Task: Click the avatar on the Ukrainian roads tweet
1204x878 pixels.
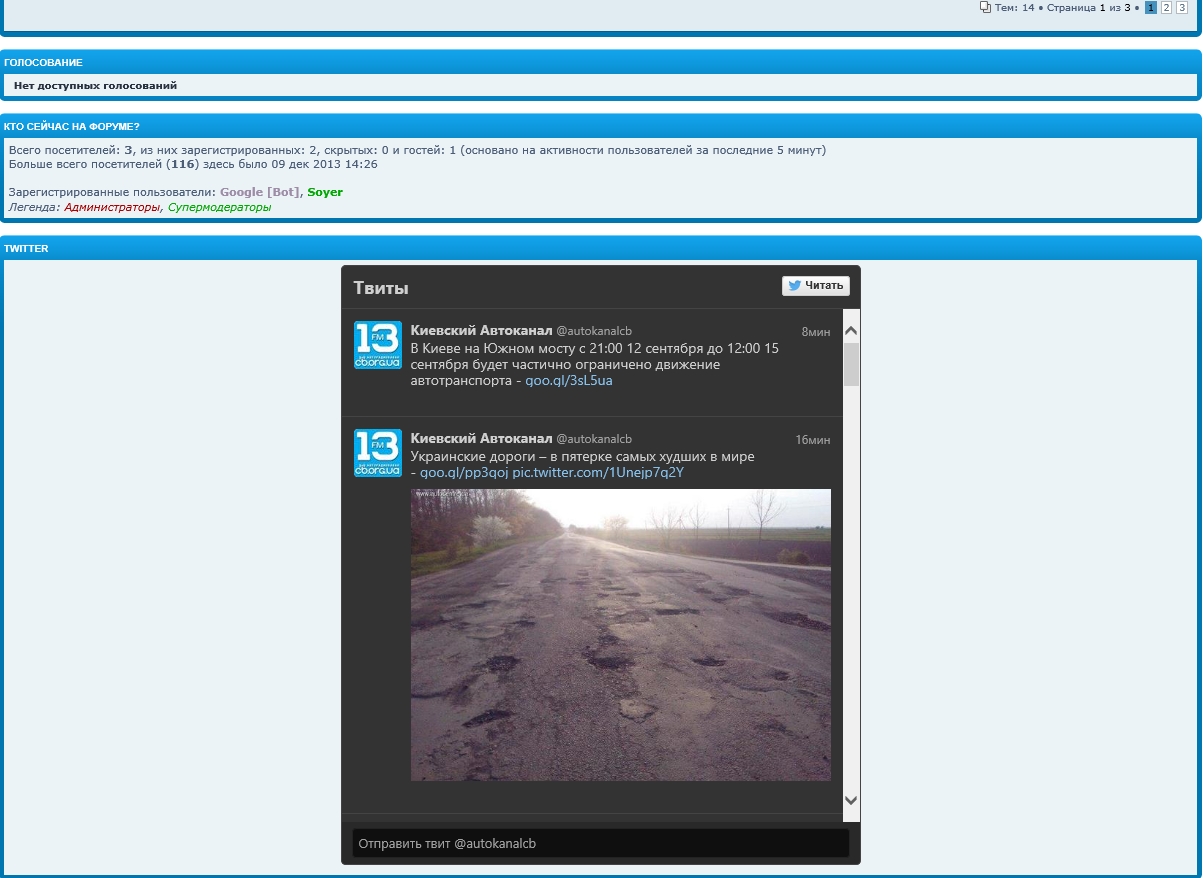Action: 377,453
